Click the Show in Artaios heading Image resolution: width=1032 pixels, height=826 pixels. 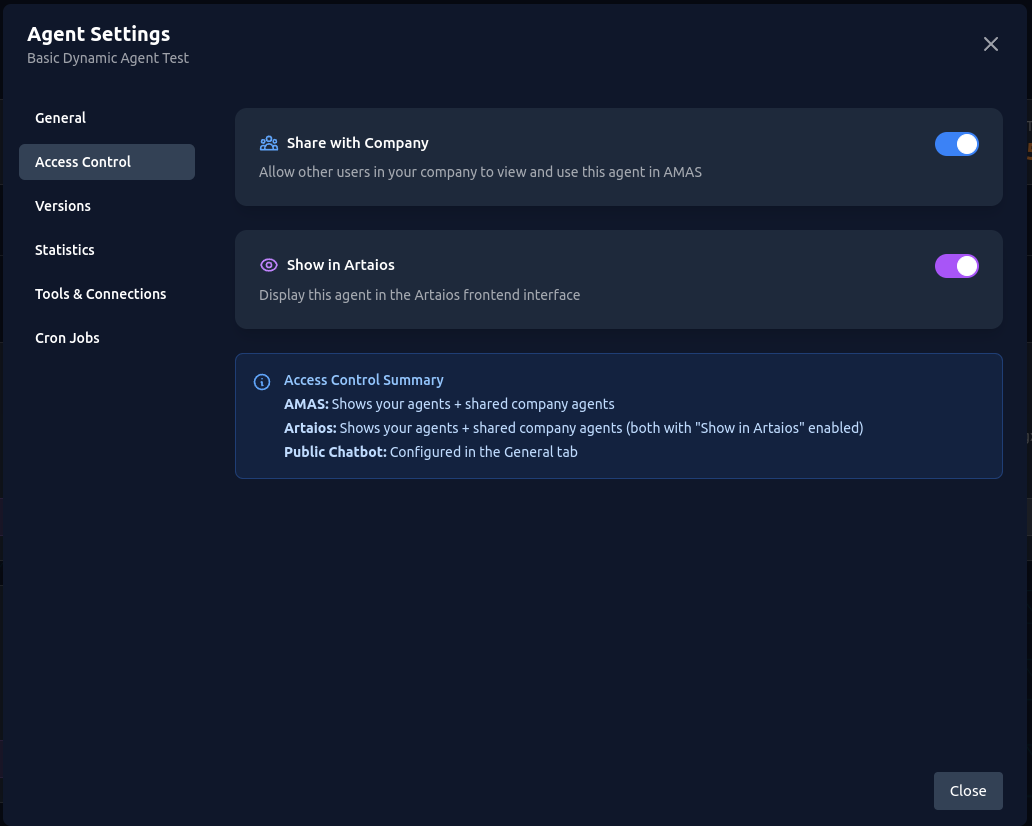point(340,265)
